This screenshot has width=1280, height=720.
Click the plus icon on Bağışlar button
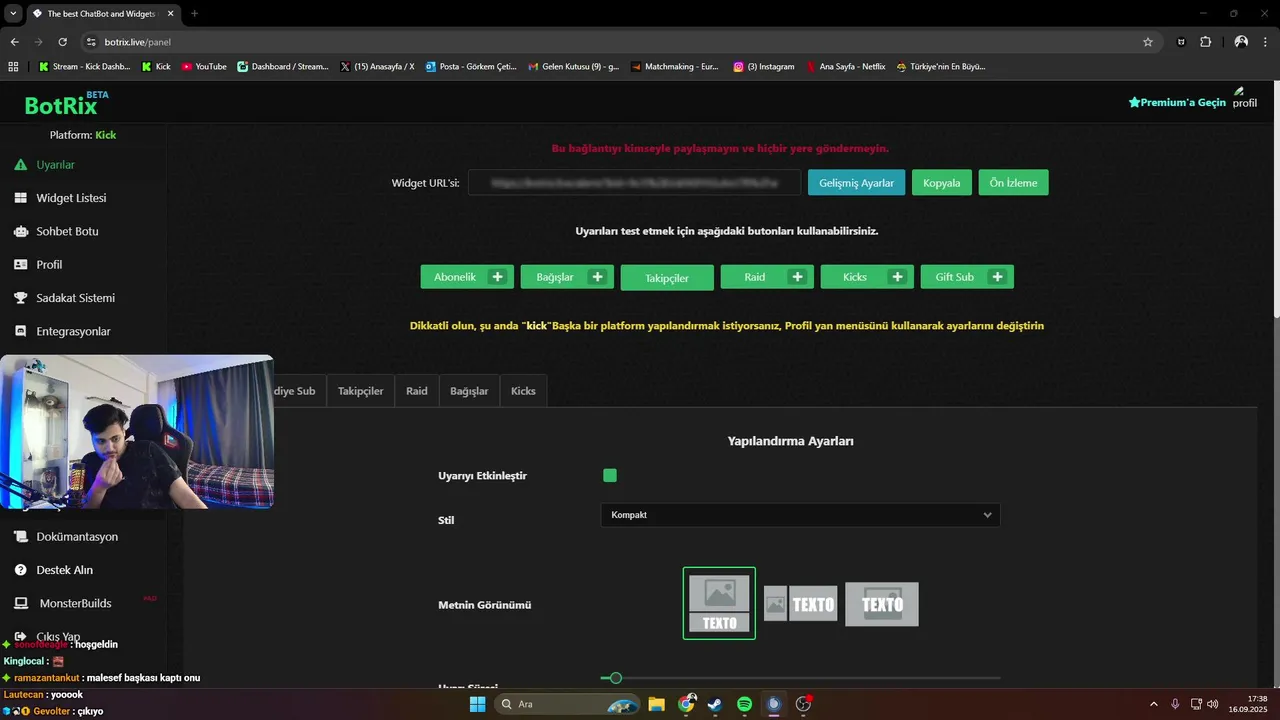point(597,277)
